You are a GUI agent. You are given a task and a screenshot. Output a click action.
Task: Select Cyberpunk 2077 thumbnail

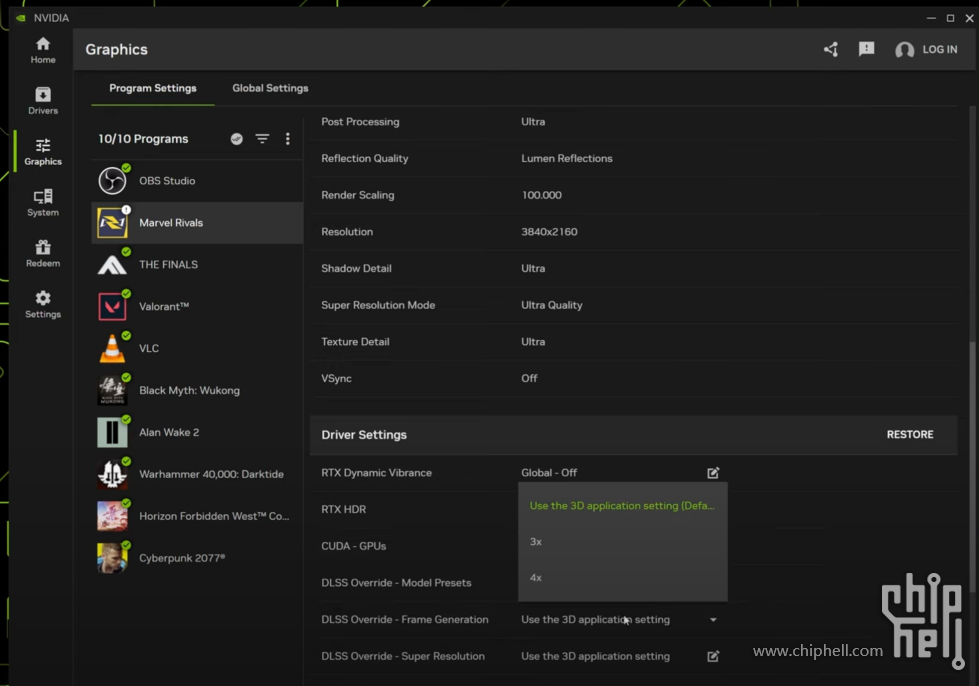(x=112, y=558)
